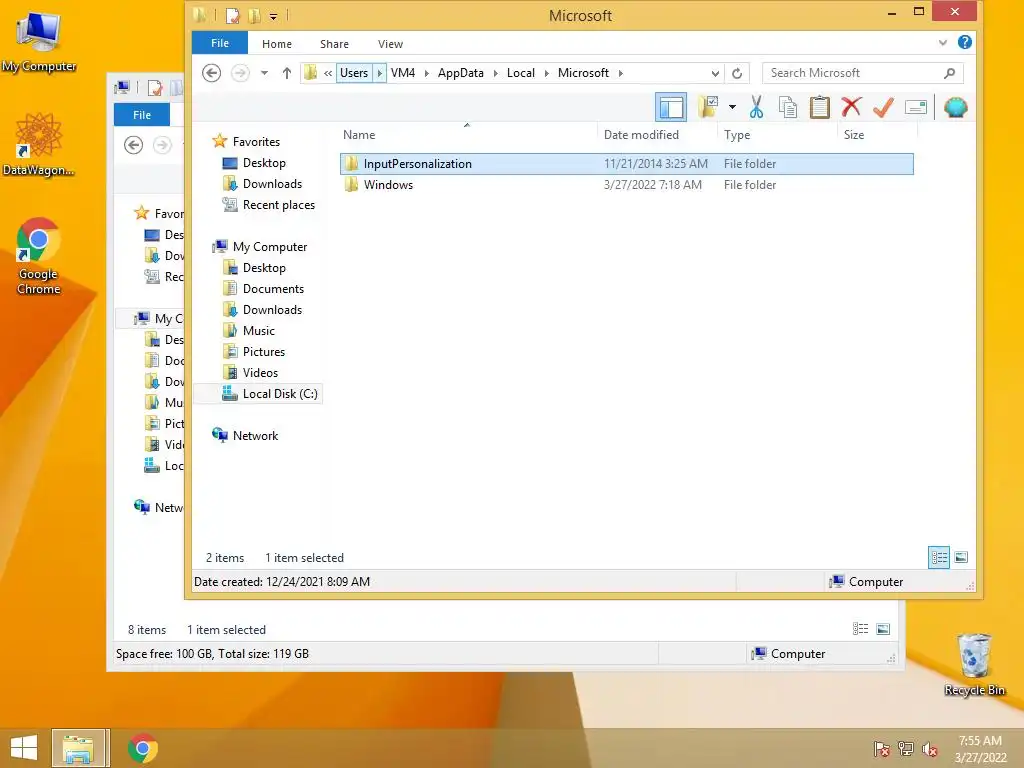Screen dimensions: 1024x768
Task: Switch to large icons view in back window
Action: [x=883, y=629]
